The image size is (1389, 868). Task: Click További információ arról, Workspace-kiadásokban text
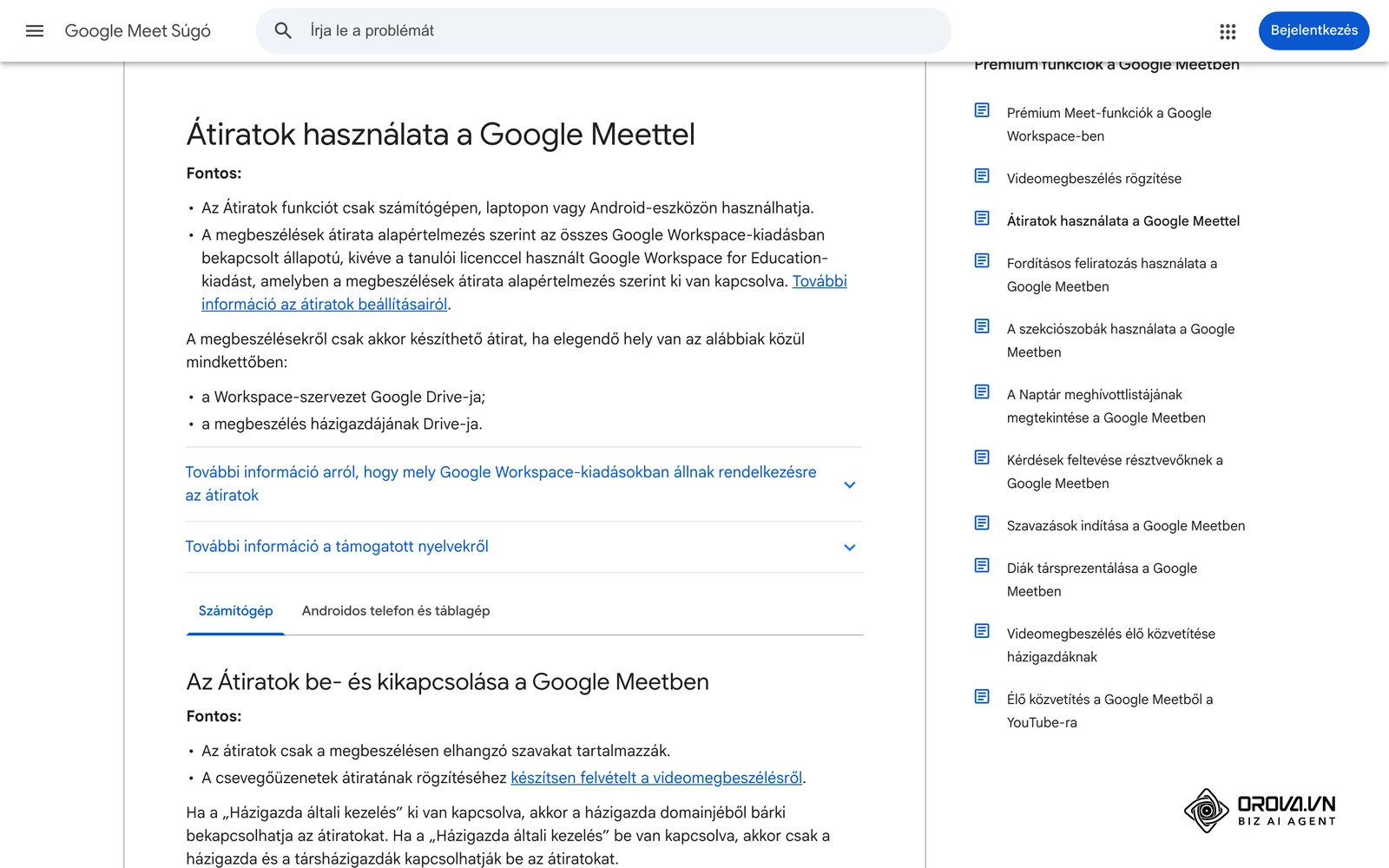pos(501,483)
